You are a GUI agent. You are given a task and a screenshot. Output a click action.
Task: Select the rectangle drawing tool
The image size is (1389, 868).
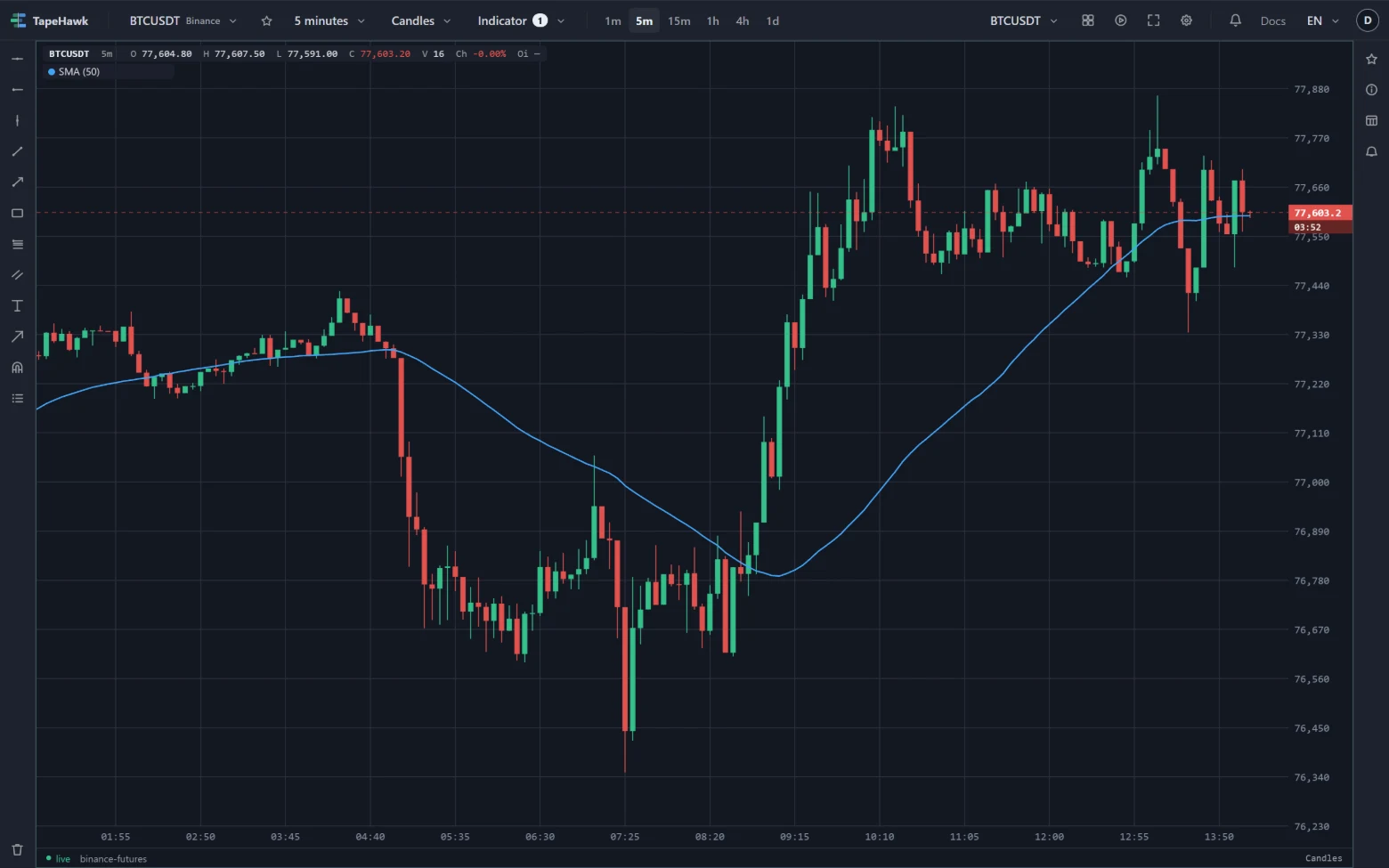[17, 213]
